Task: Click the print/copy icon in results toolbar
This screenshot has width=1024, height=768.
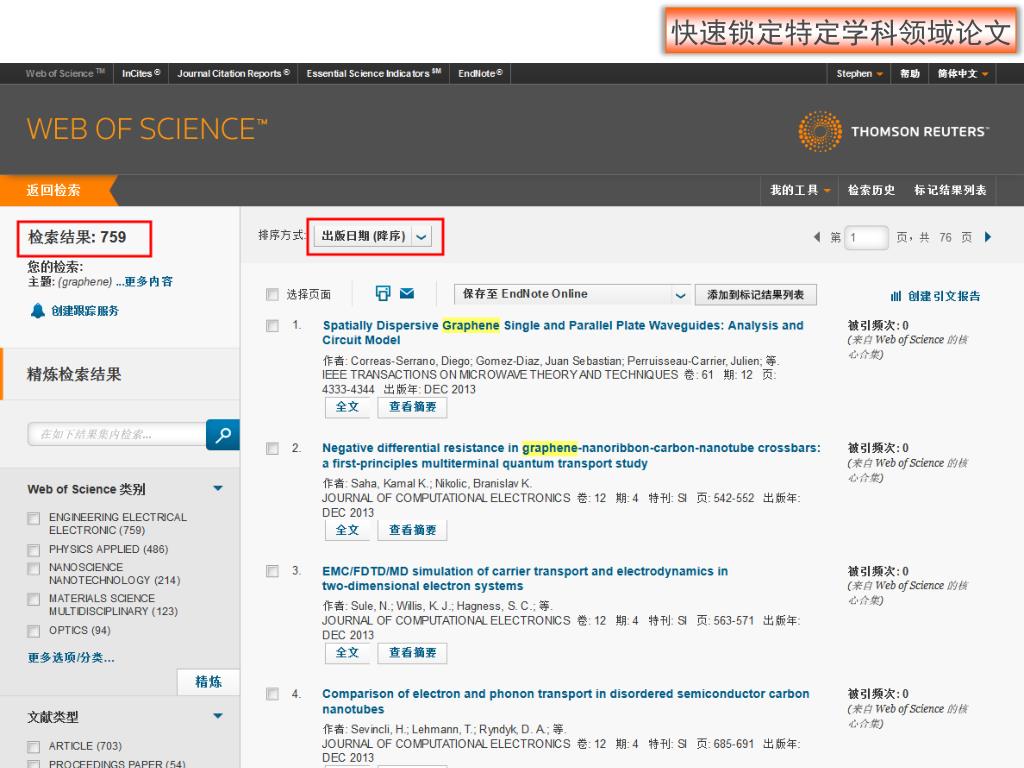Action: [x=383, y=293]
